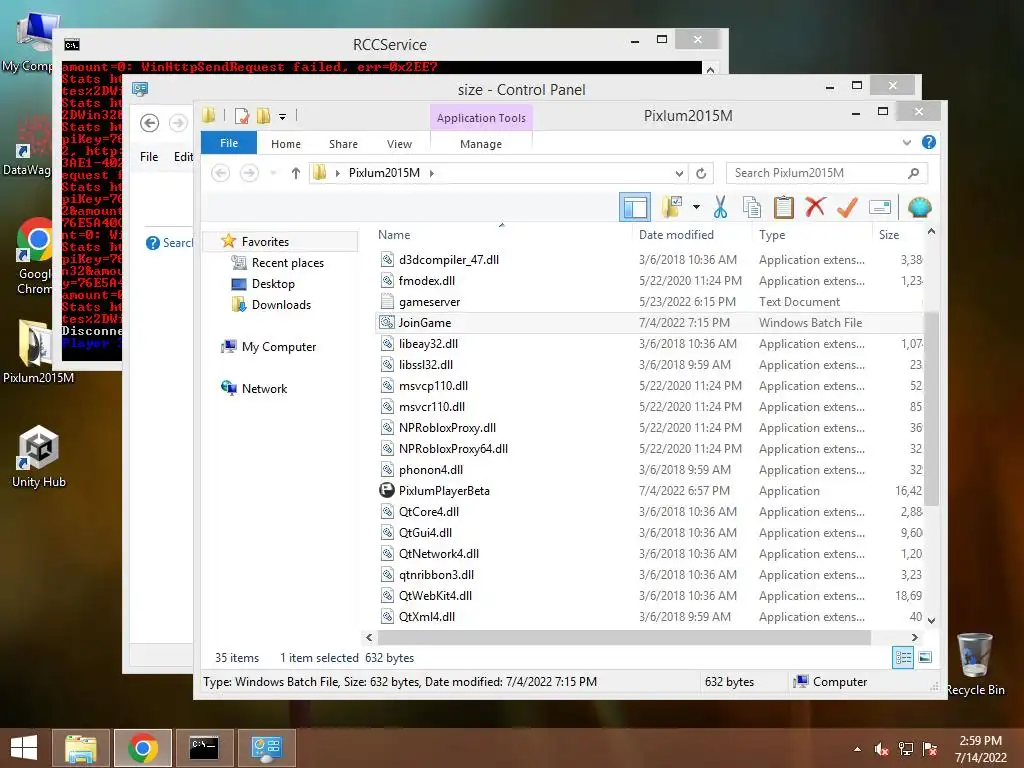Click the Properties quick access toolbar icon
Screen dimensions: 1024x768
pos(242,116)
